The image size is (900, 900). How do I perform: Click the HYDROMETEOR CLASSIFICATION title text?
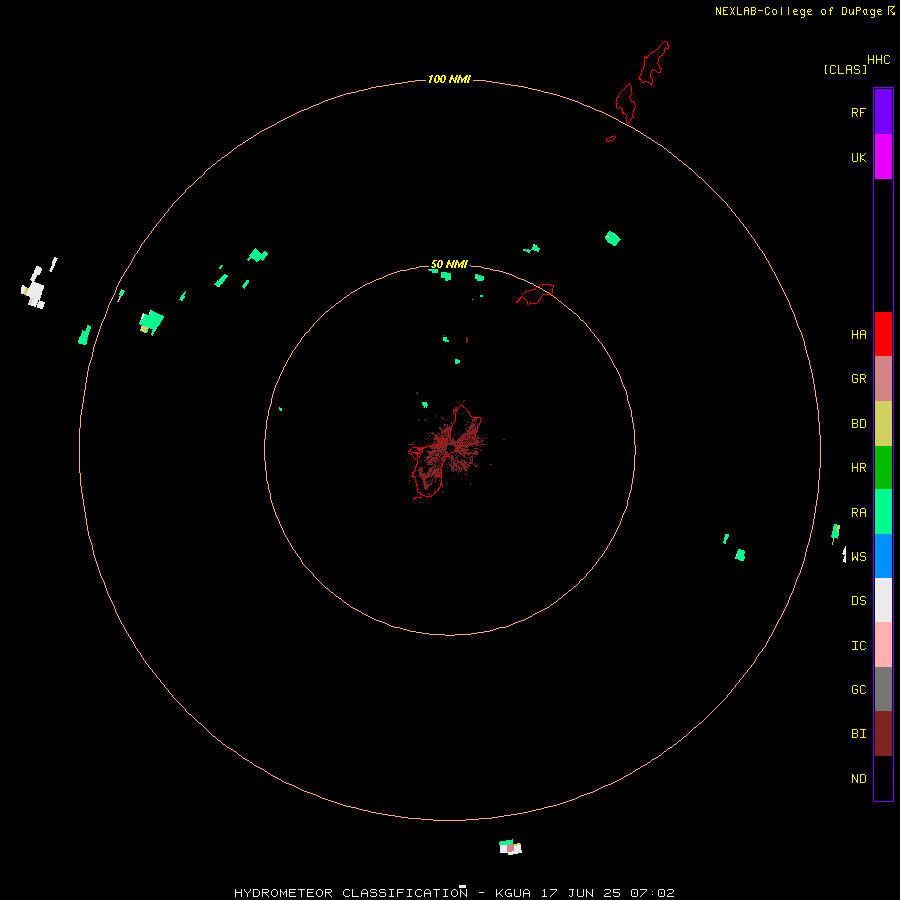[351, 893]
